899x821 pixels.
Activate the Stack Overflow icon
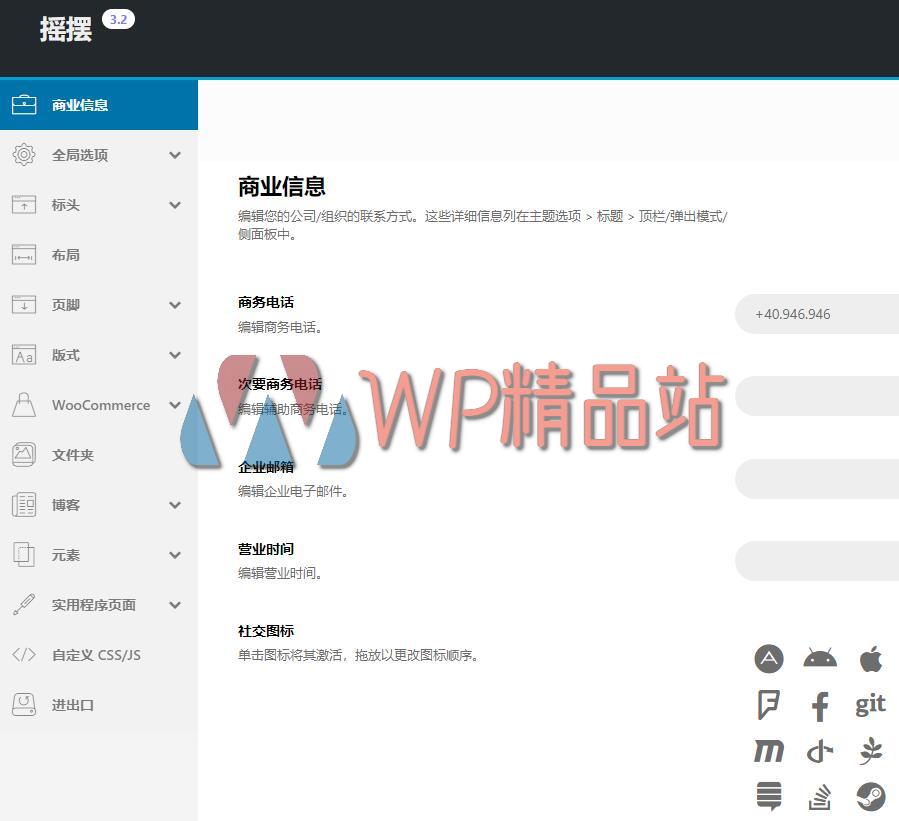(819, 797)
